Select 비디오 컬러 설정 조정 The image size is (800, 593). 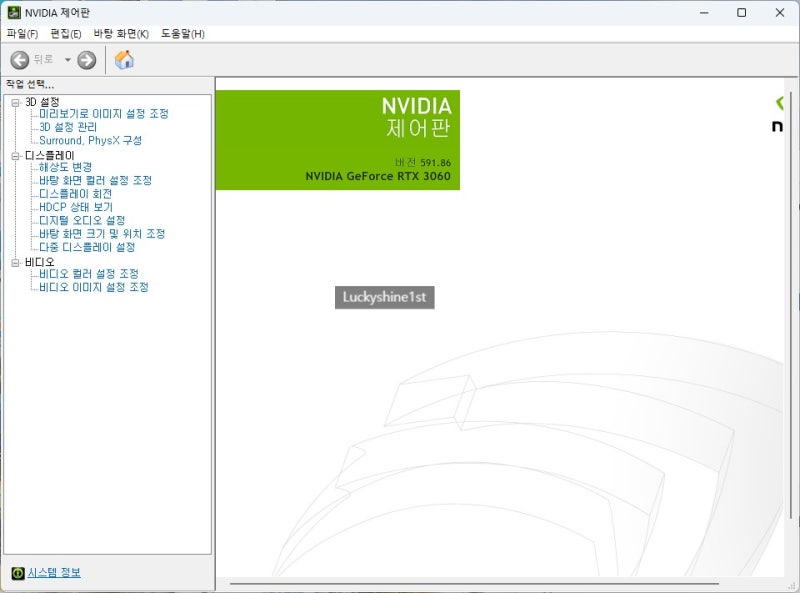(89, 274)
